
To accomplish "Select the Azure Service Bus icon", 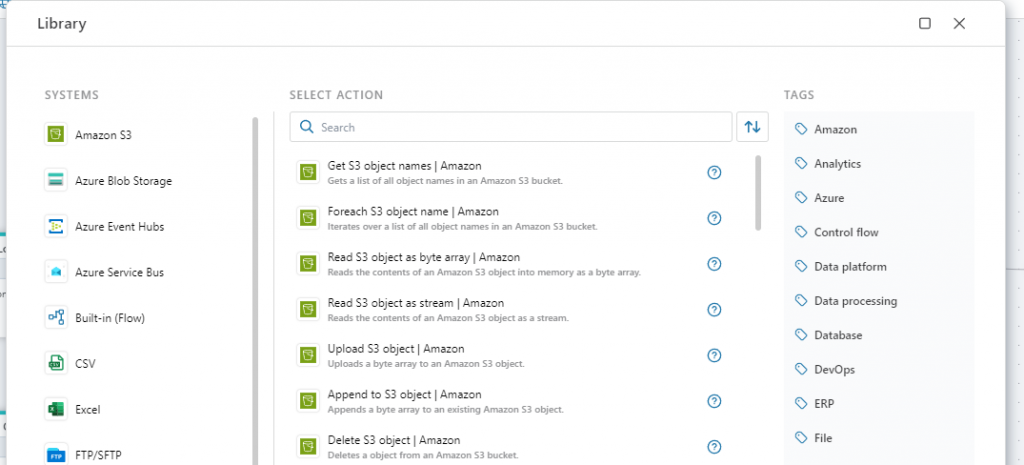I will (55, 272).
